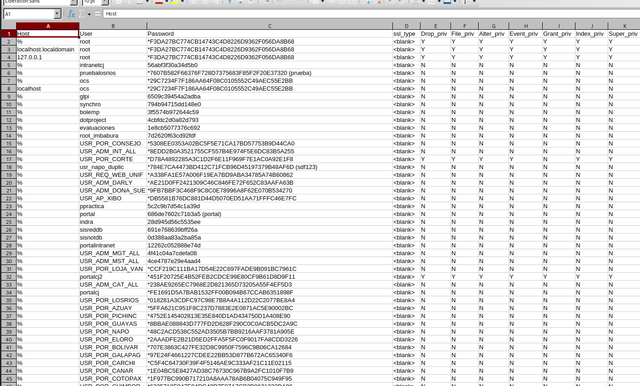Expand the Name Box dropdown arrow

57,14
